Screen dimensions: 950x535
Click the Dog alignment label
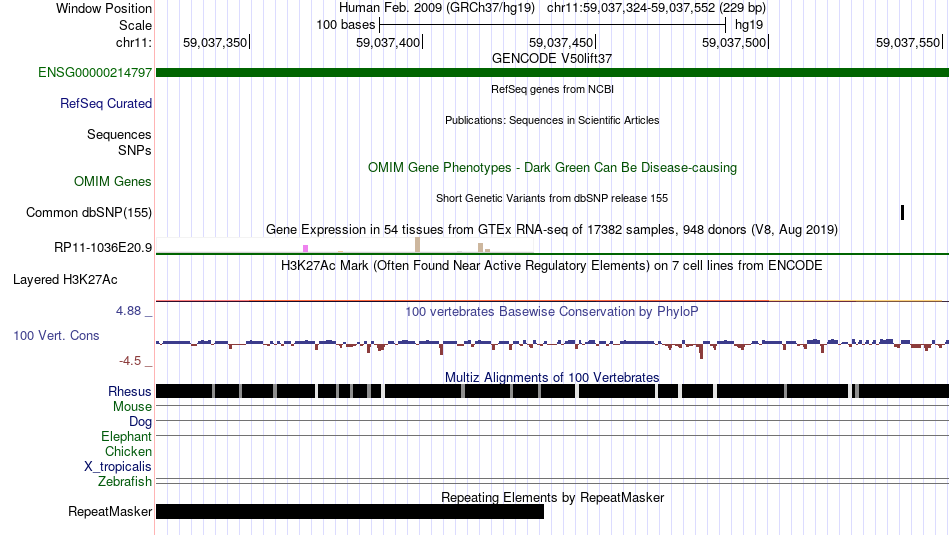click(140, 422)
